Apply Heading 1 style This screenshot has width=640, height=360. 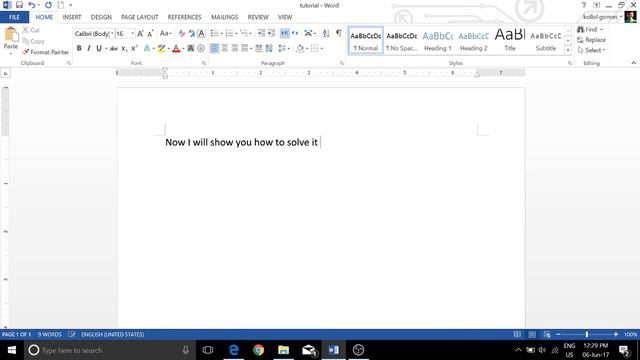pos(438,40)
